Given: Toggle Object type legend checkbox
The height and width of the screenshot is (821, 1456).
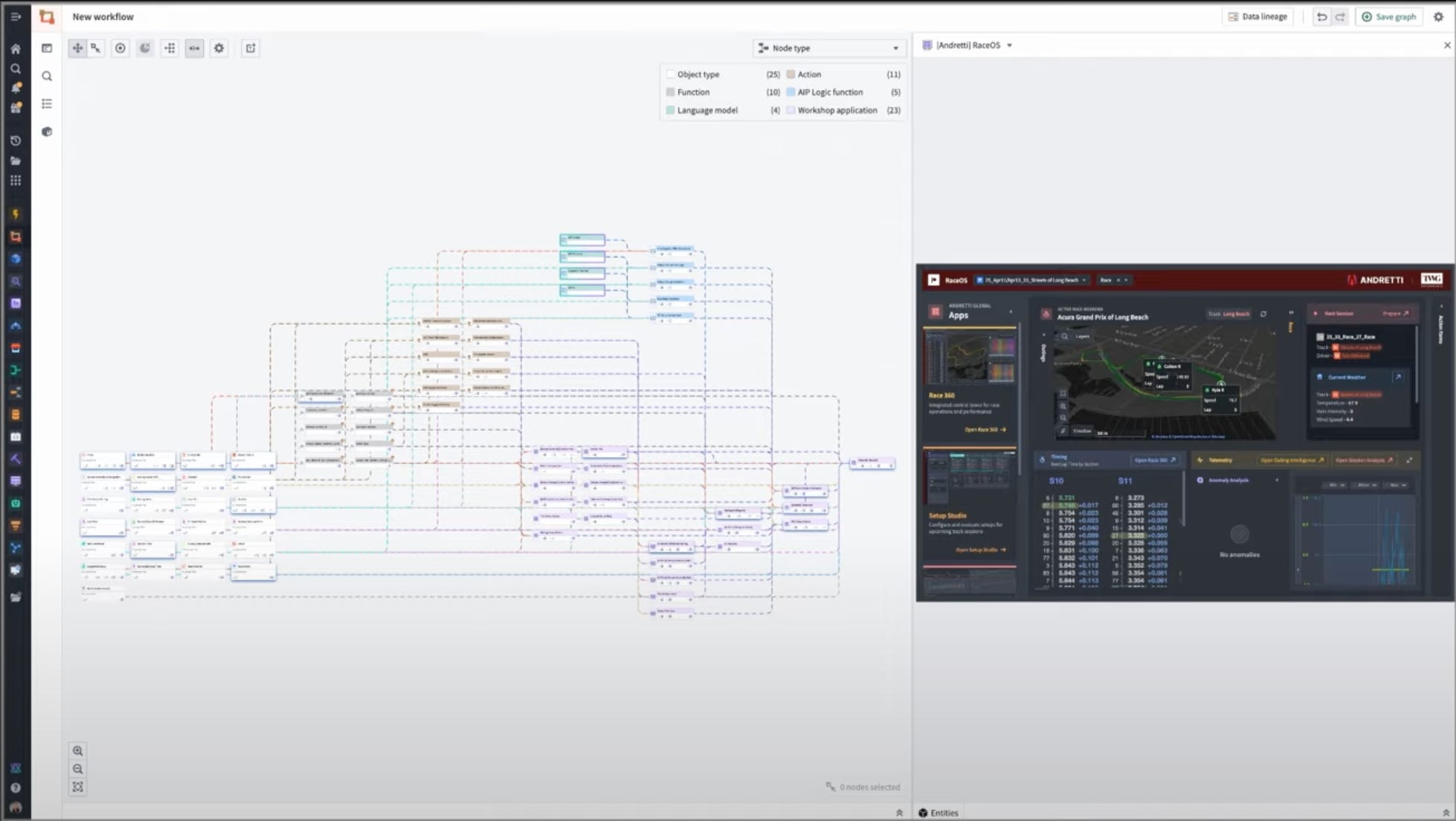Looking at the screenshot, I should tap(671, 74).
